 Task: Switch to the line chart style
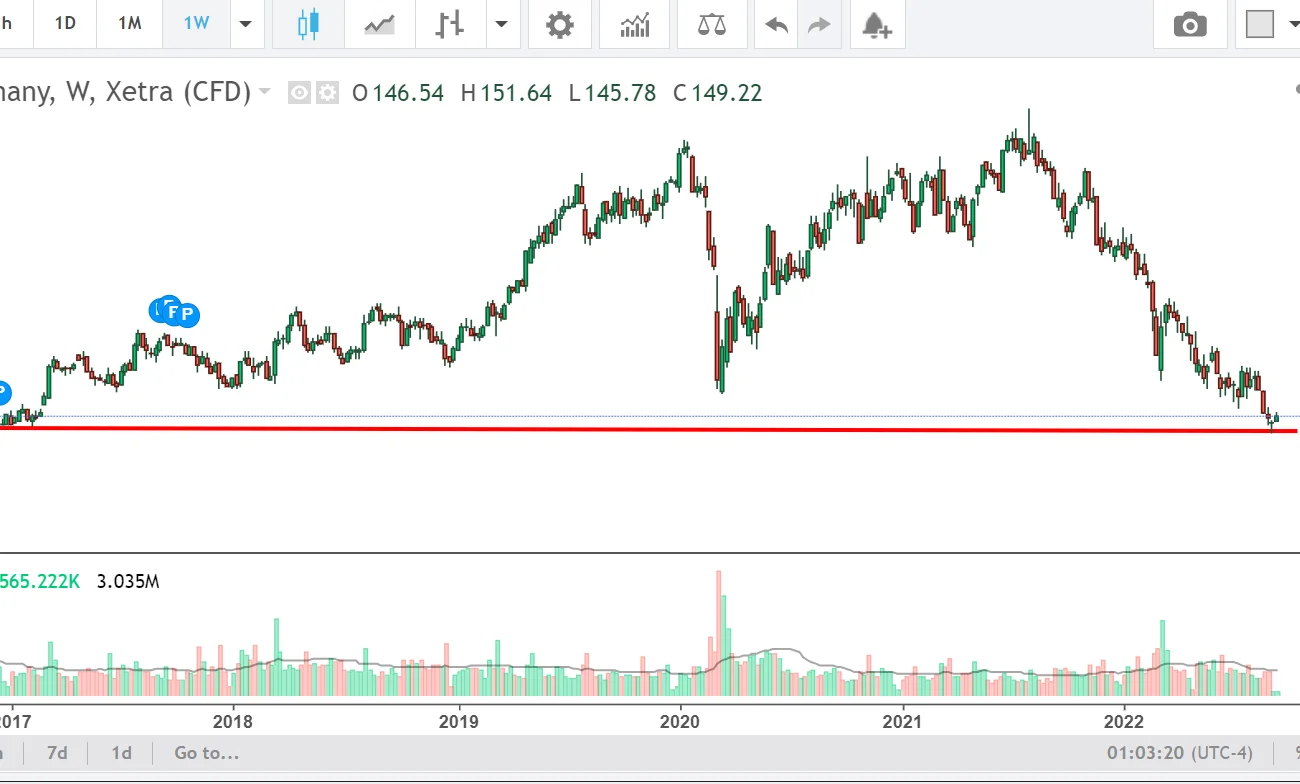(x=379, y=25)
